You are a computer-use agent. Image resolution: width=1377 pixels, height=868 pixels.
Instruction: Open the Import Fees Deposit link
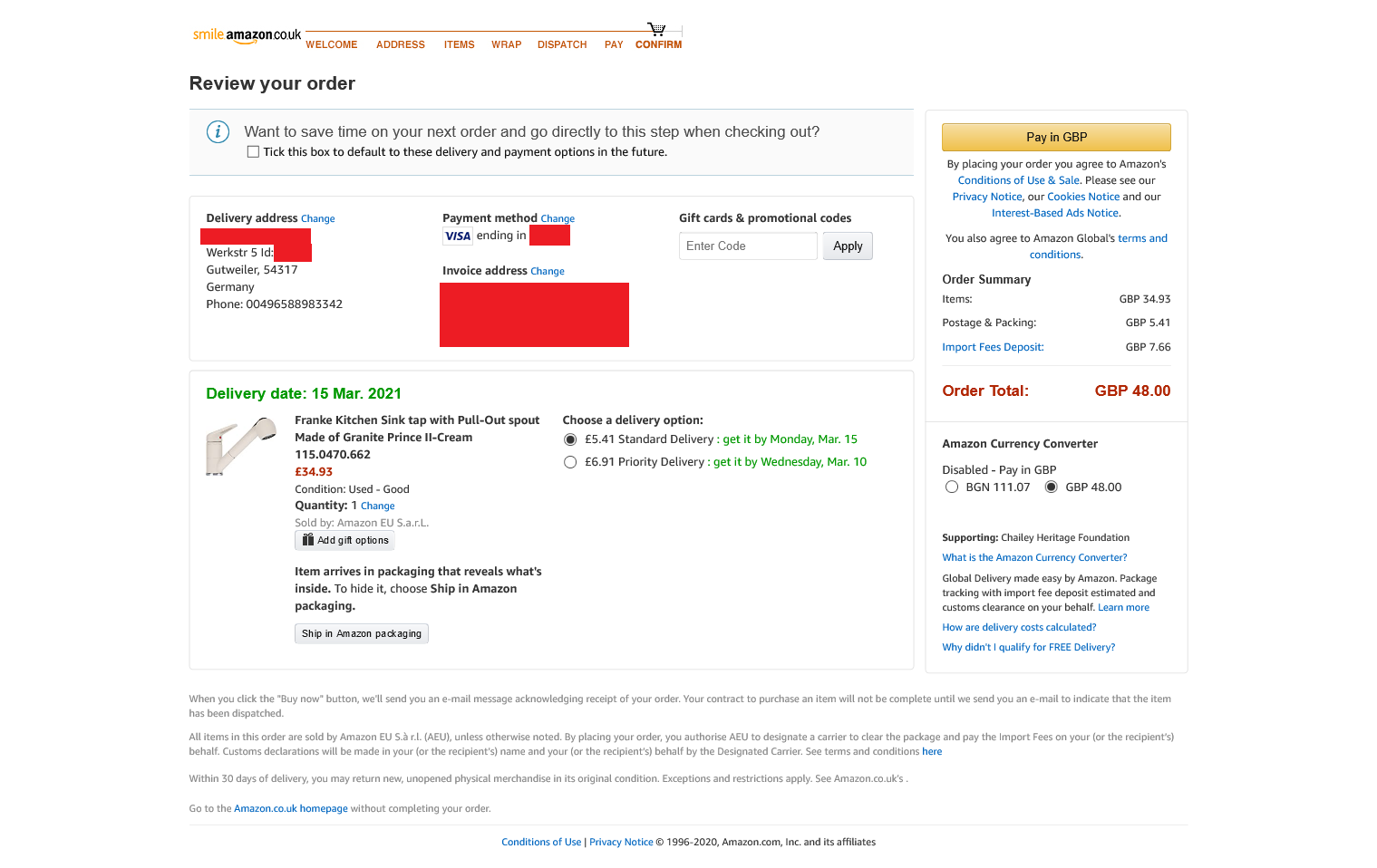[993, 347]
